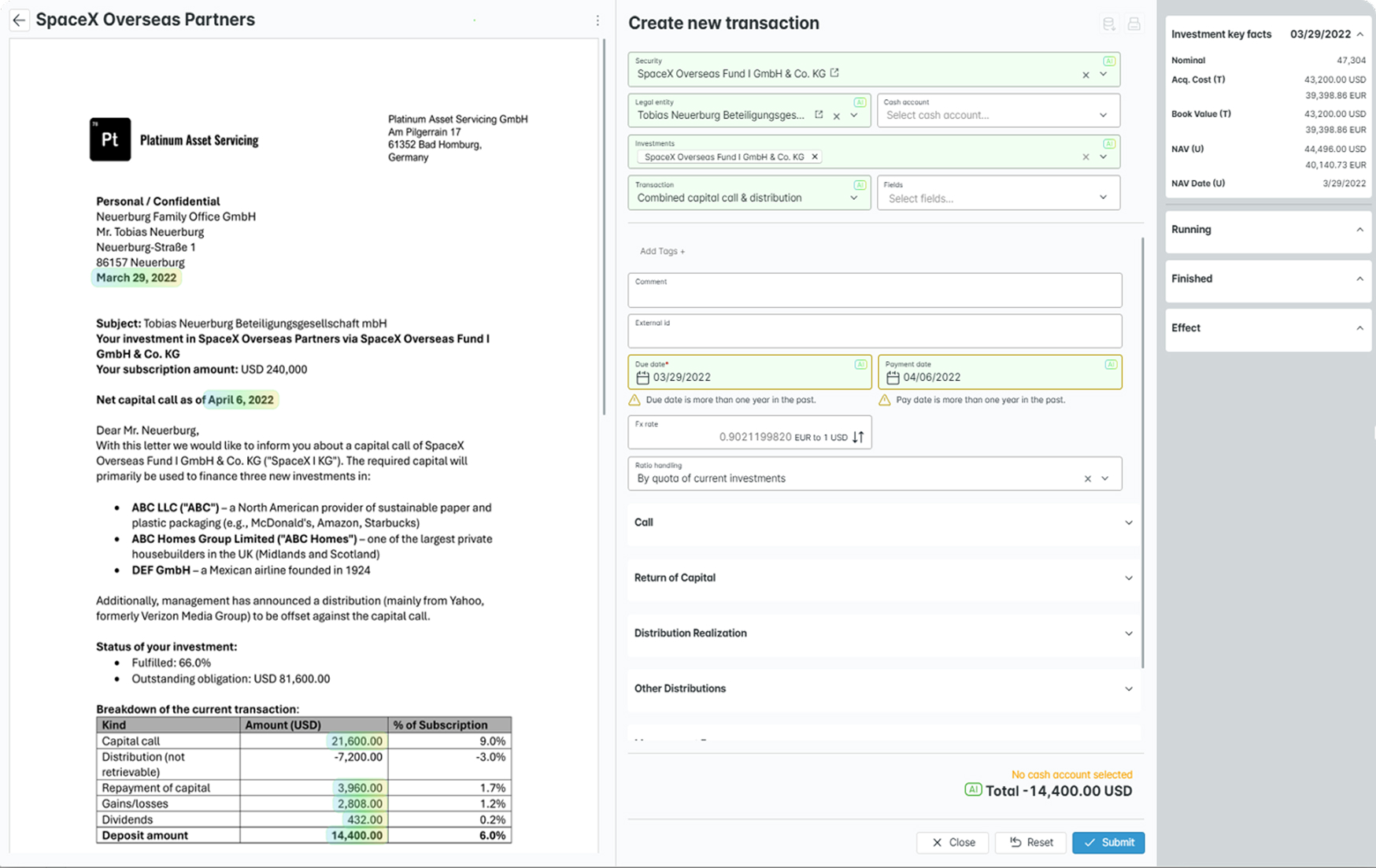Click into the Comment field

click(x=875, y=290)
